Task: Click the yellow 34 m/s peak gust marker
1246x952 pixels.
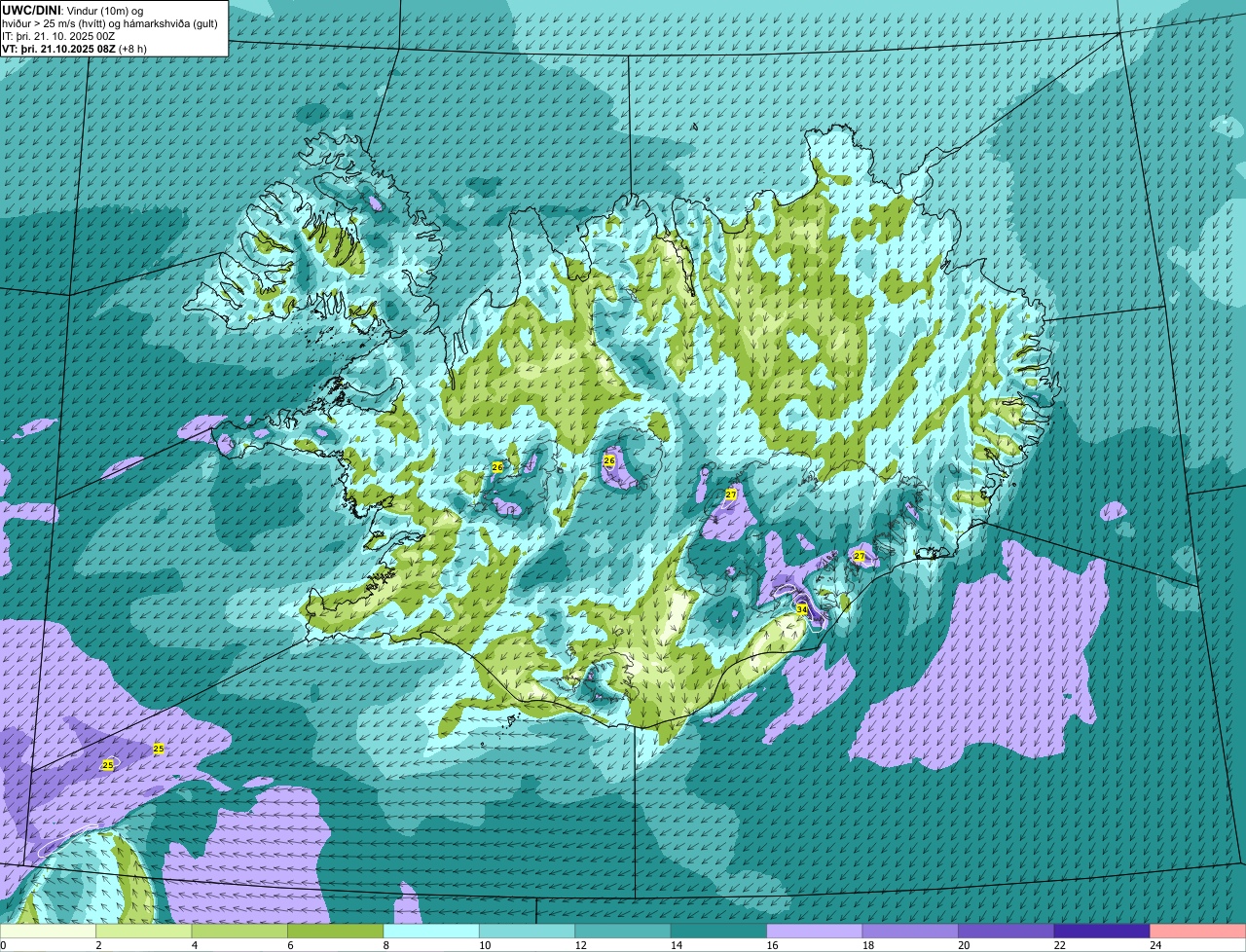Action: point(801,609)
